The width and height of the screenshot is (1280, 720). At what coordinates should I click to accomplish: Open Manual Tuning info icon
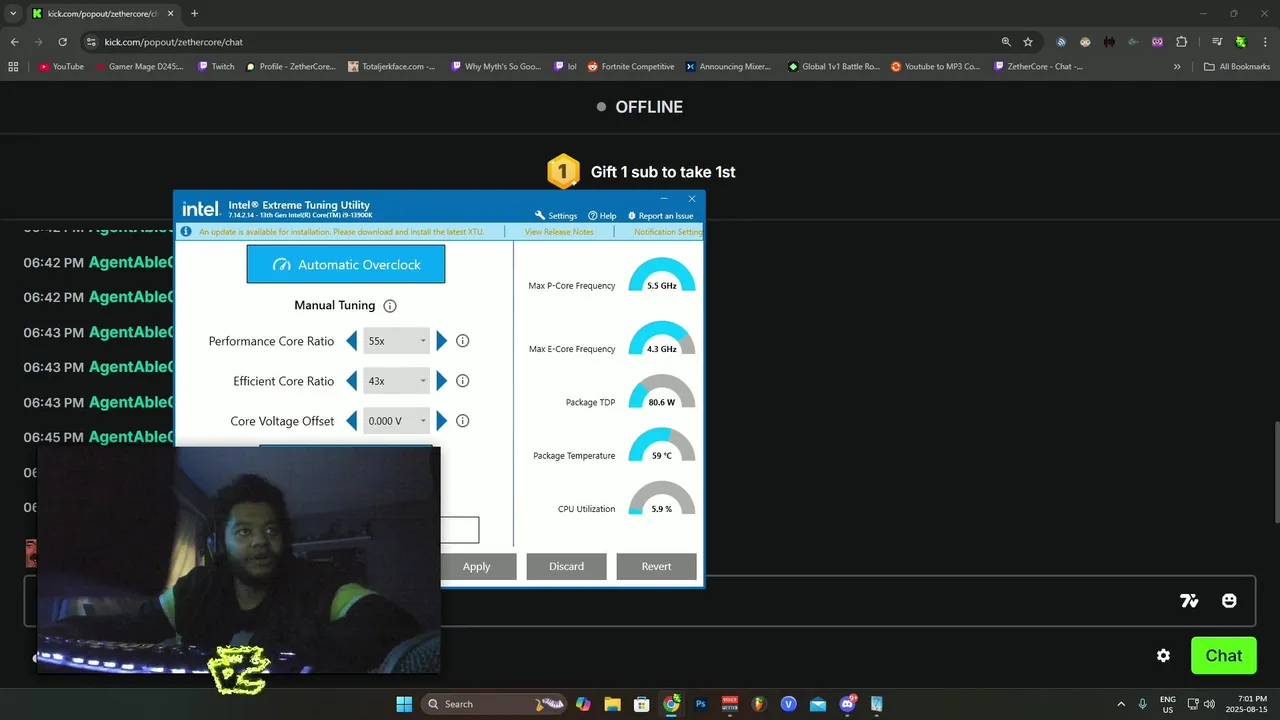[390, 306]
